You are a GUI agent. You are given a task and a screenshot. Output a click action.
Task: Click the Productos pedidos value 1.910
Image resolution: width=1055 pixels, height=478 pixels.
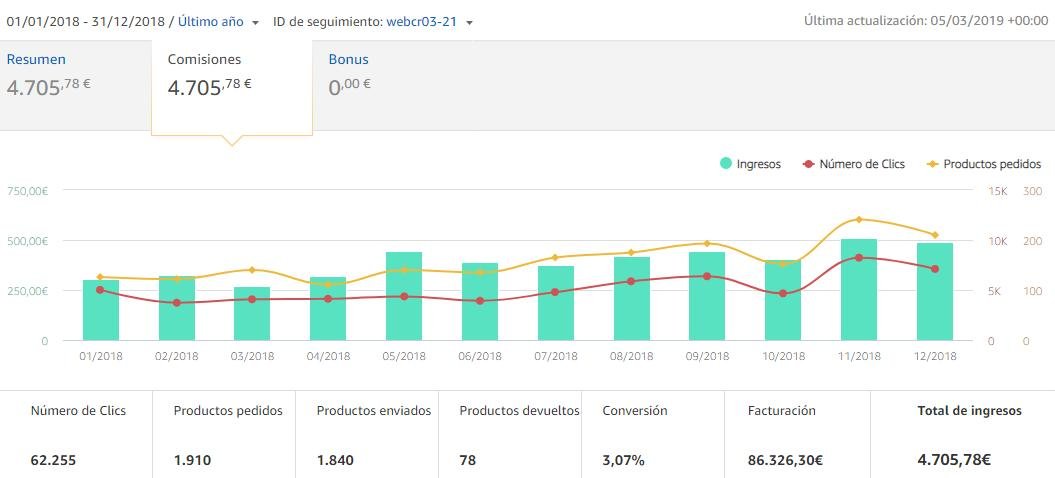coord(192,461)
